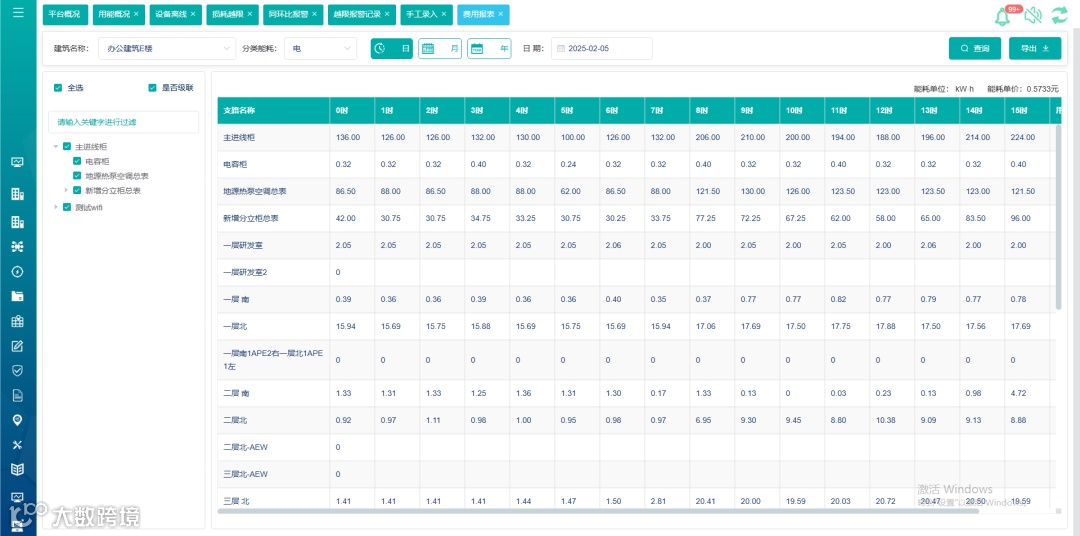1080x536 pixels.
Task: Open the open-book sidebar icon
Action: click(x=18, y=470)
